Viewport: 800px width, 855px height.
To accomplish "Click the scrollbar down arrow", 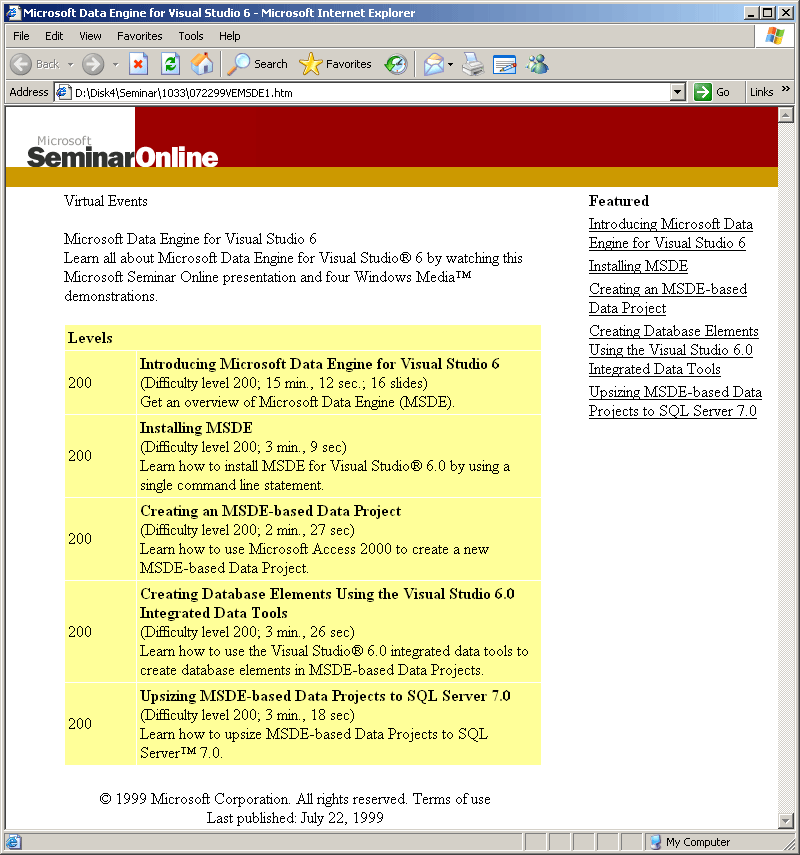I will (785, 820).
